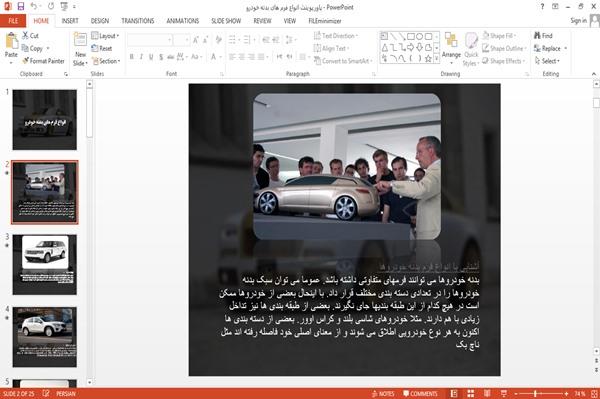Click the Find binoculars icon
Screen dimensions: 600x399
click(x=537, y=36)
